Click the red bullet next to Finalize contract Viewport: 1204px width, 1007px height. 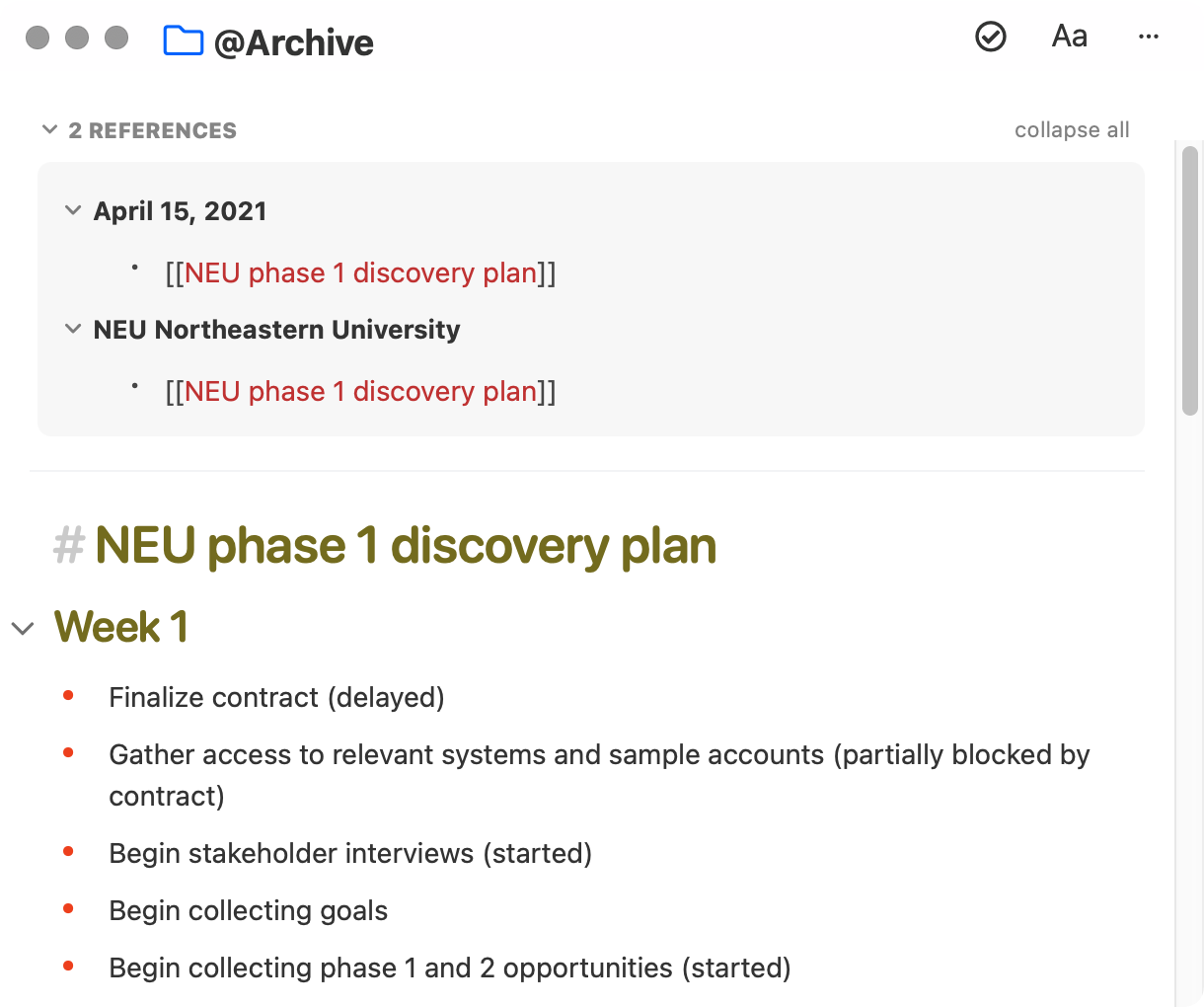coord(68,696)
